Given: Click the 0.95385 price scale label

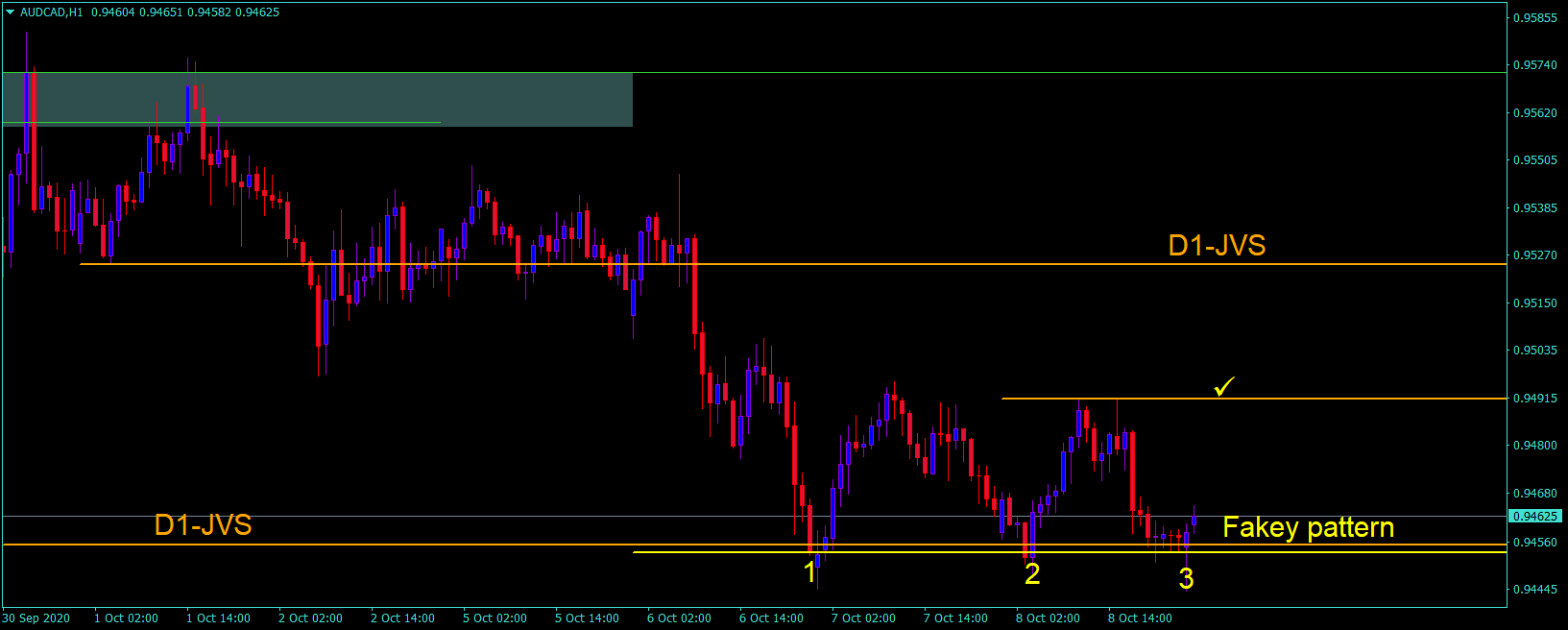Looking at the screenshot, I should pos(1535,208).
